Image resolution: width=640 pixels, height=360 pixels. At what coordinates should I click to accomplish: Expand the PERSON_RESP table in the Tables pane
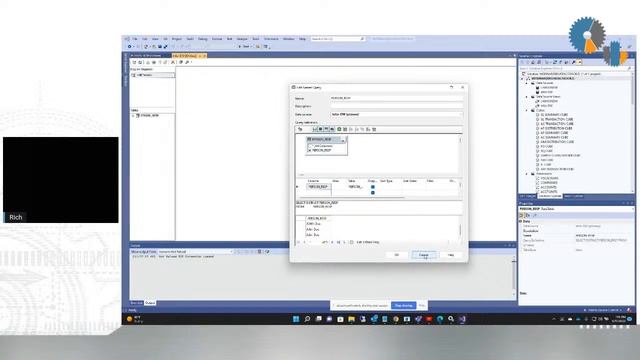tap(133, 116)
